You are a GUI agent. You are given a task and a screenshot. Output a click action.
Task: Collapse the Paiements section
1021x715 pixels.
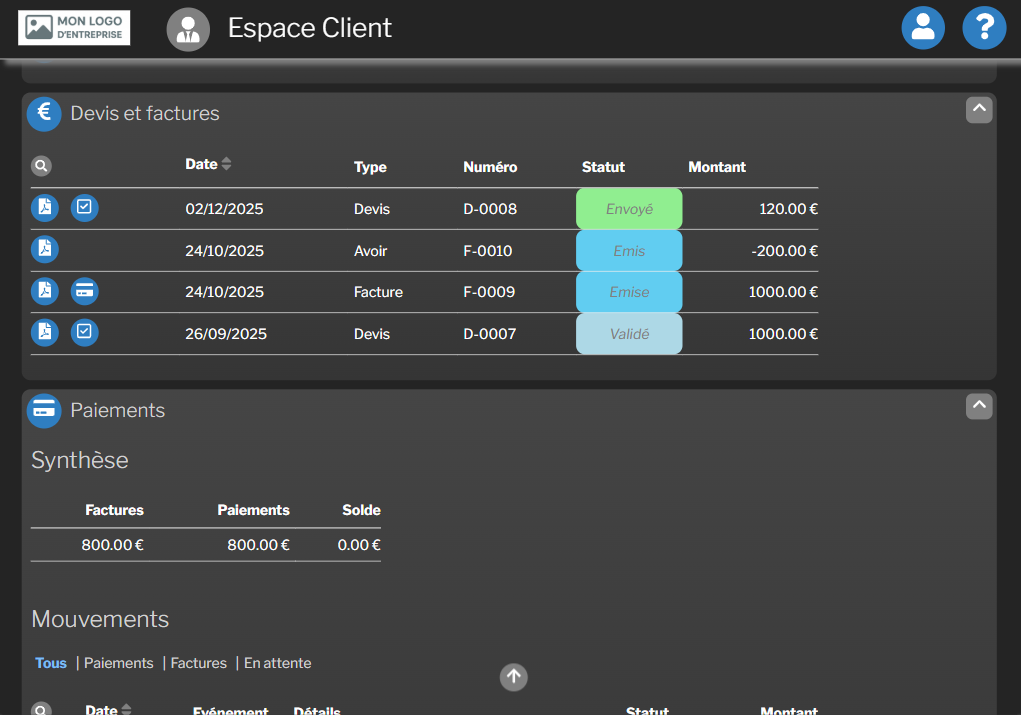tap(979, 406)
